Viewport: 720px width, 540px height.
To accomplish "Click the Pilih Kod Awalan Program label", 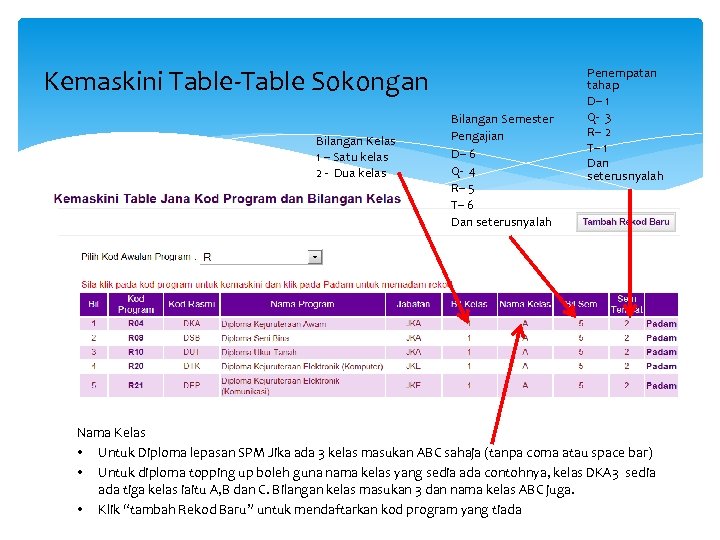I will (x=138, y=257).
